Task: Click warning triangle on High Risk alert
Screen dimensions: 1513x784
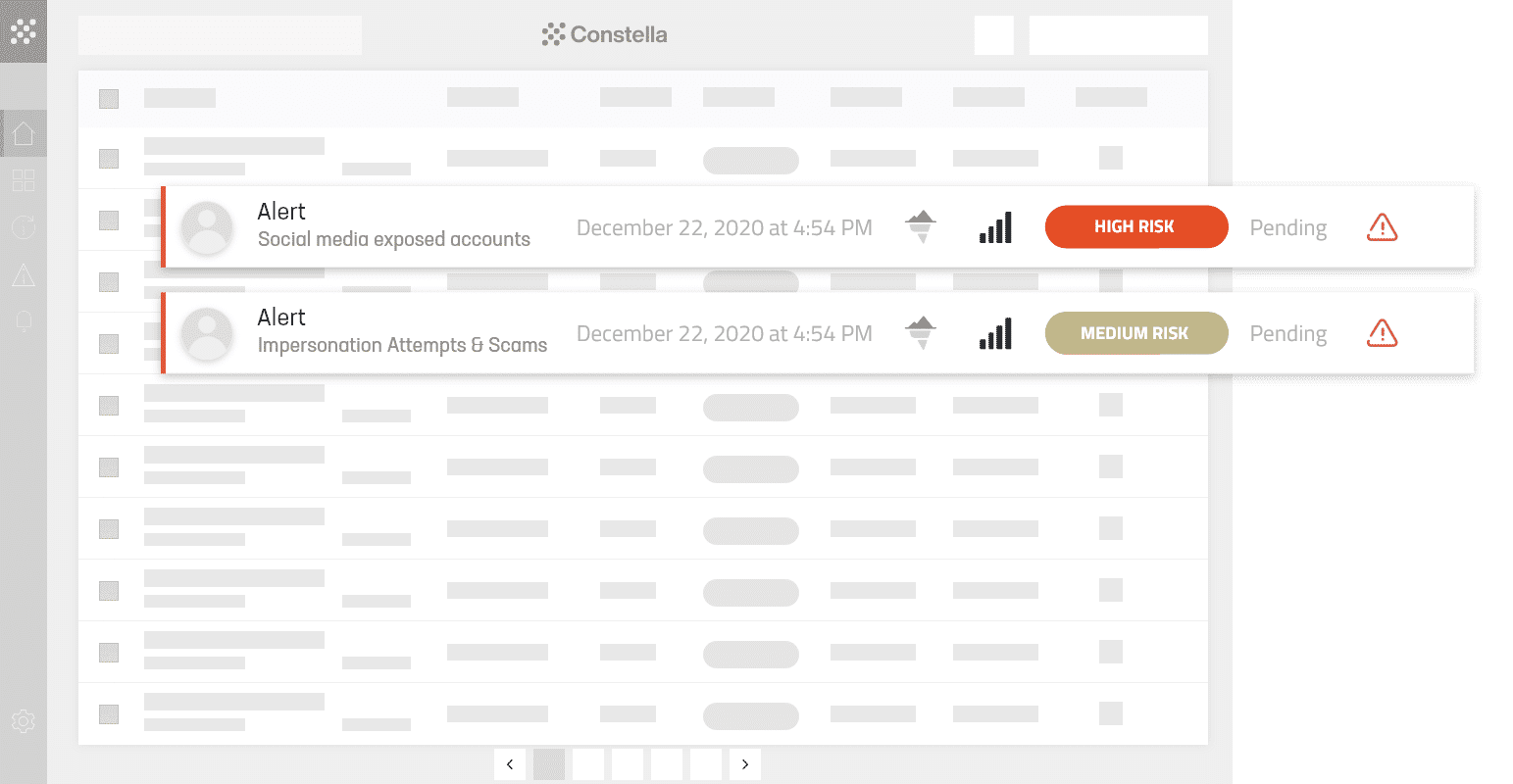Action: click(x=1383, y=227)
